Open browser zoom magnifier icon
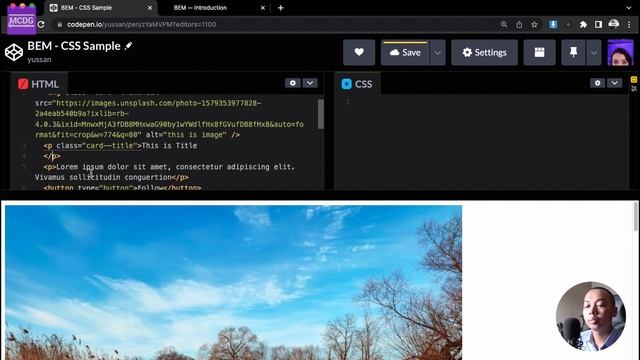This screenshot has width=640, height=360. coord(504,24)
